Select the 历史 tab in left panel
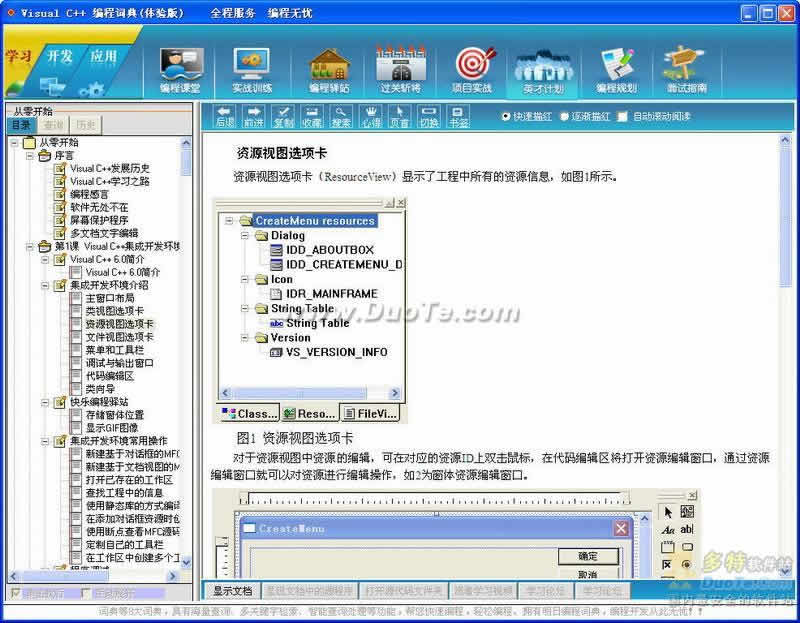This screenshot has height=623, width=800. (86, 125)
